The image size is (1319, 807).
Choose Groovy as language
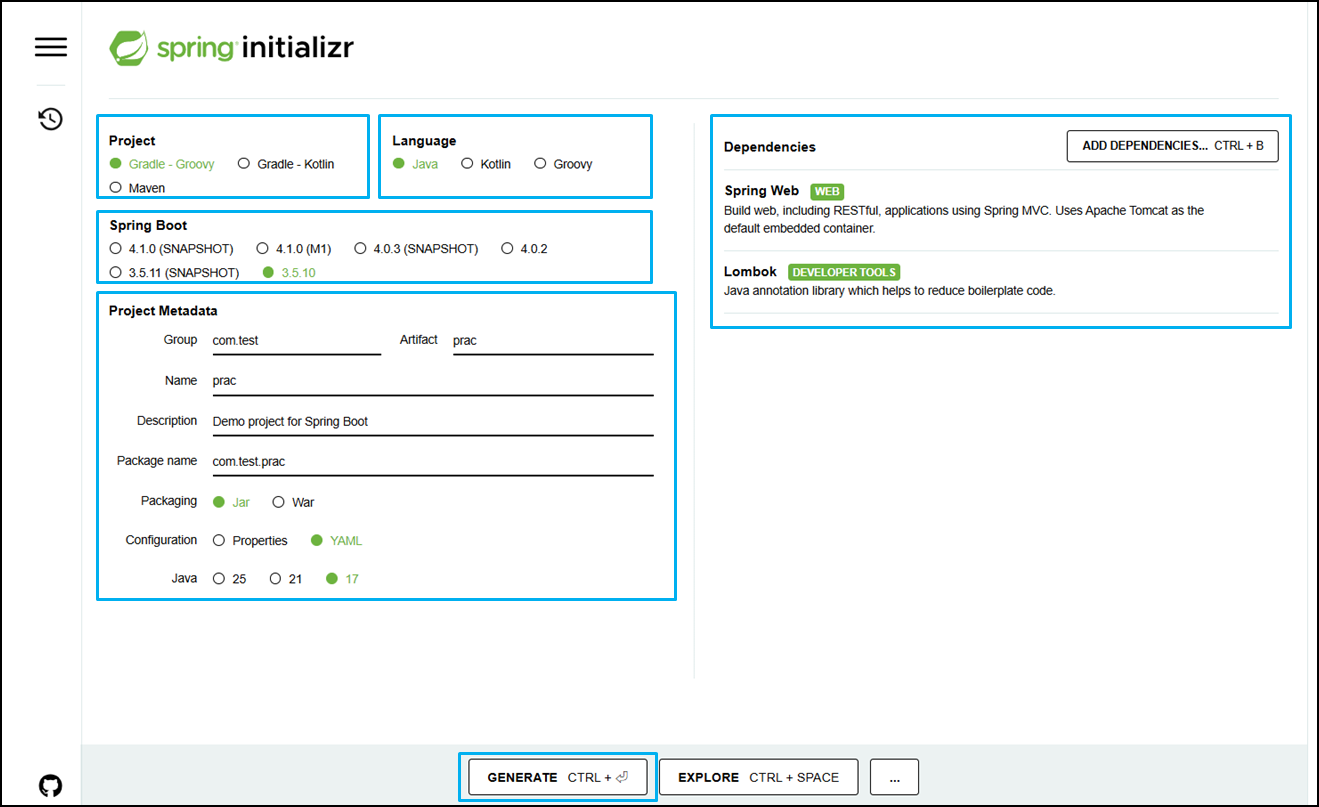pos(563,164)
